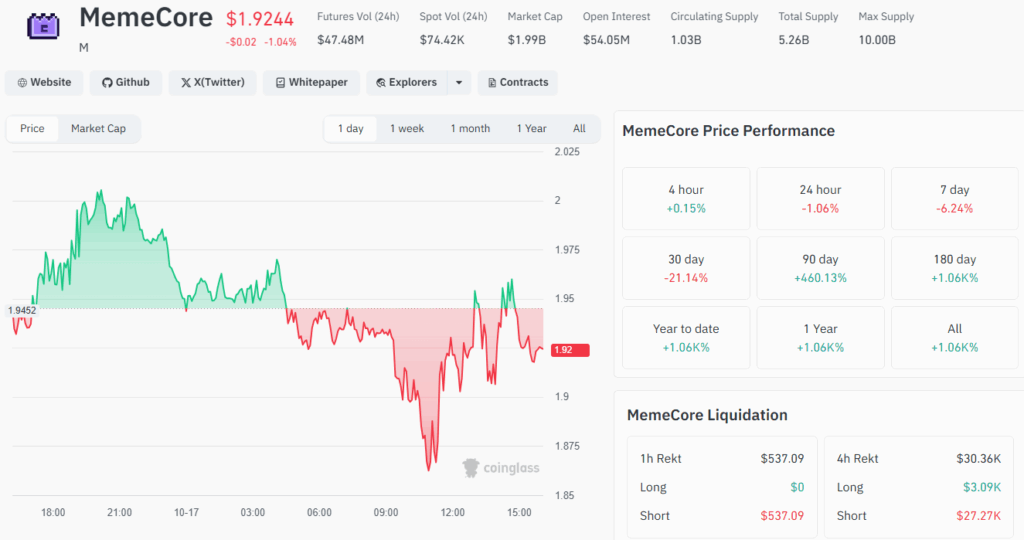1024x540 pixels.
Task: Show the All time chart range
Action: tap(579, 129)
